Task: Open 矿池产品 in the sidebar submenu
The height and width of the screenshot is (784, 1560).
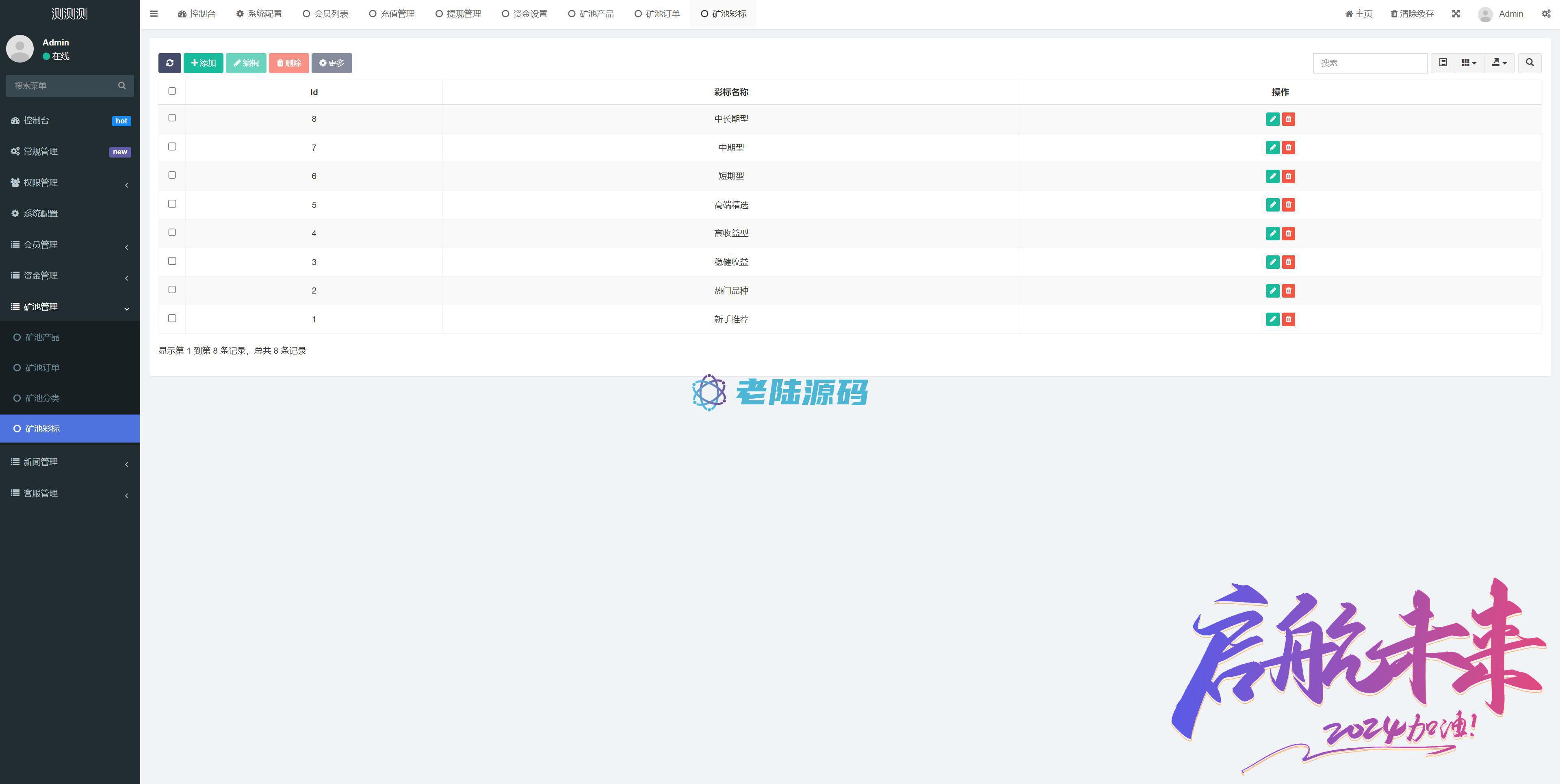Action: [42, 337]
